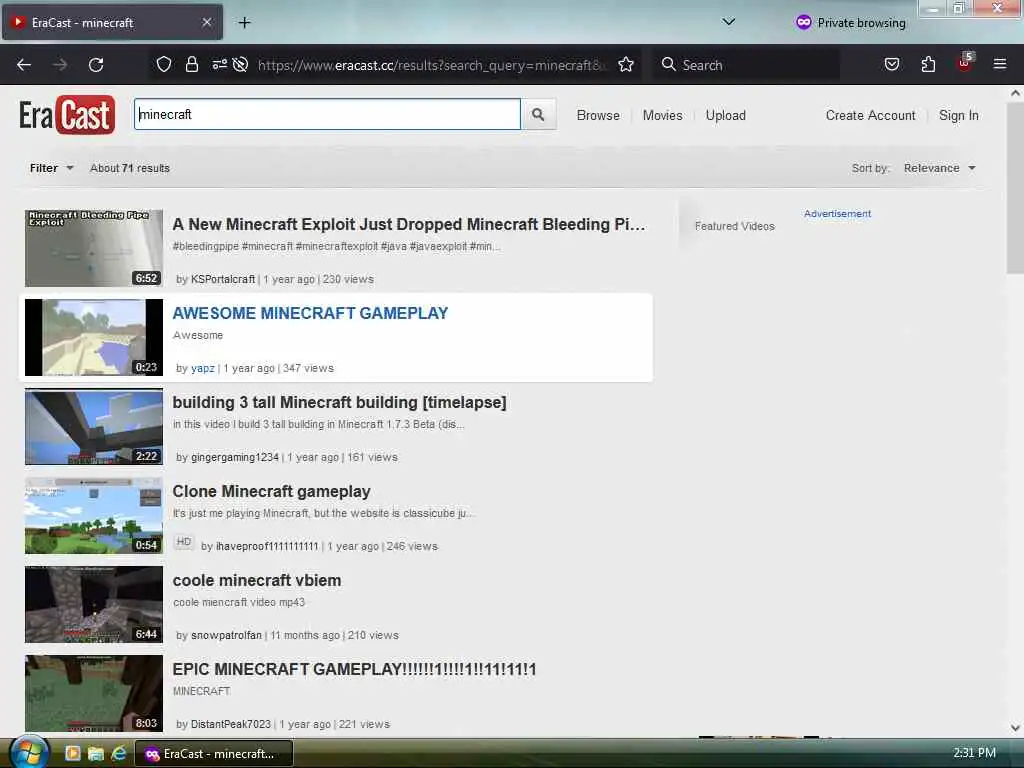Visit uploader ihaveproof1111111111's channel
Screen dimensions: 1024x768
tap(267, 546)
